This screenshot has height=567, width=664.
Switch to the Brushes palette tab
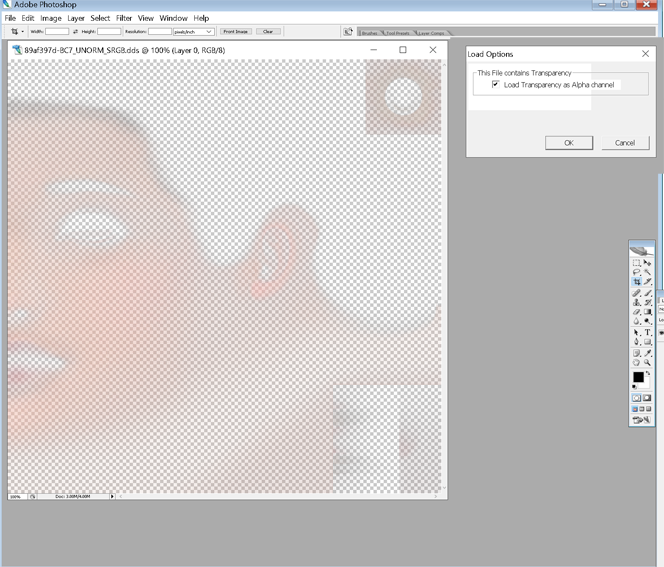click(370, 33)
